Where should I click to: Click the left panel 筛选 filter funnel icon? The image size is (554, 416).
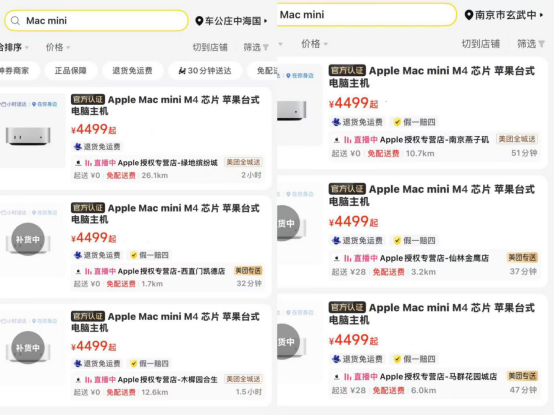click(x=266, y=47)
